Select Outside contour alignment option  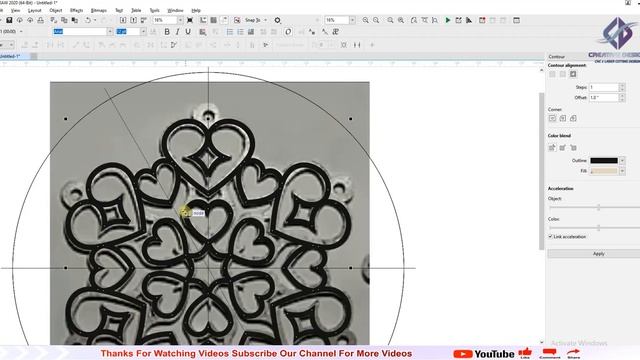coord(573,74)
